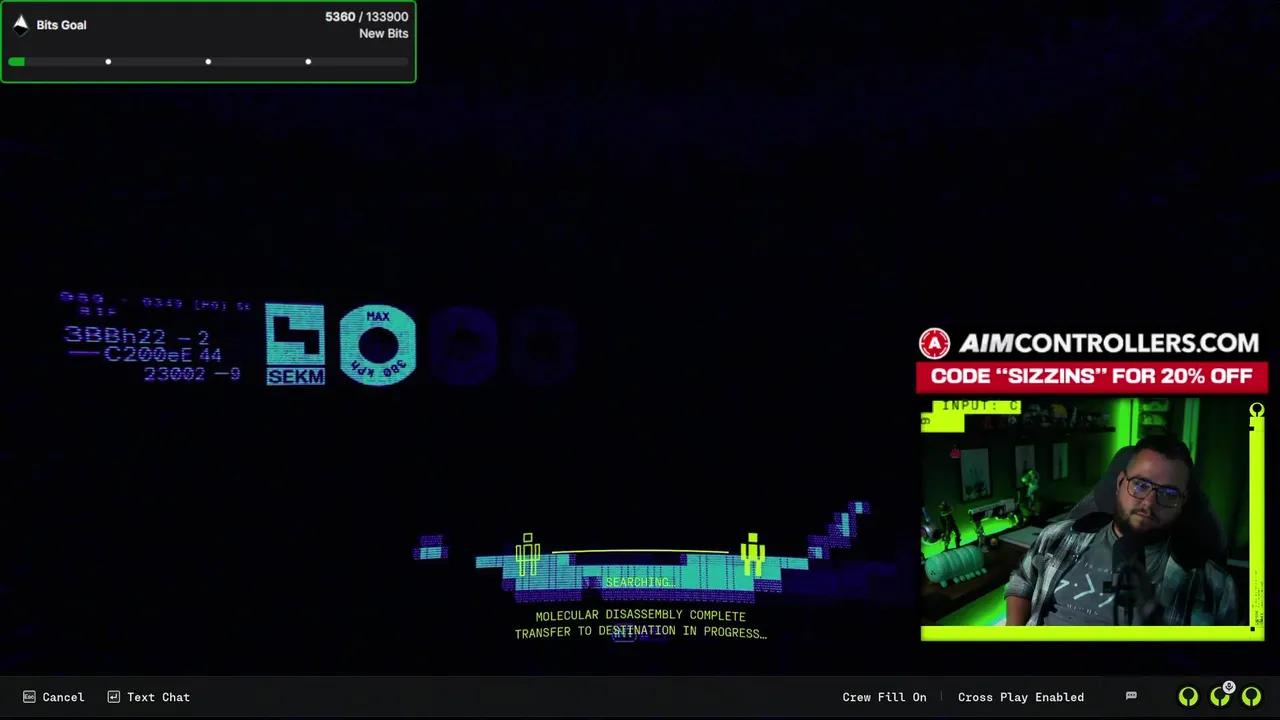This screenshot has height=720, width=1280.
Task: Click the red AIM logo circle icon
Action: 934,344
